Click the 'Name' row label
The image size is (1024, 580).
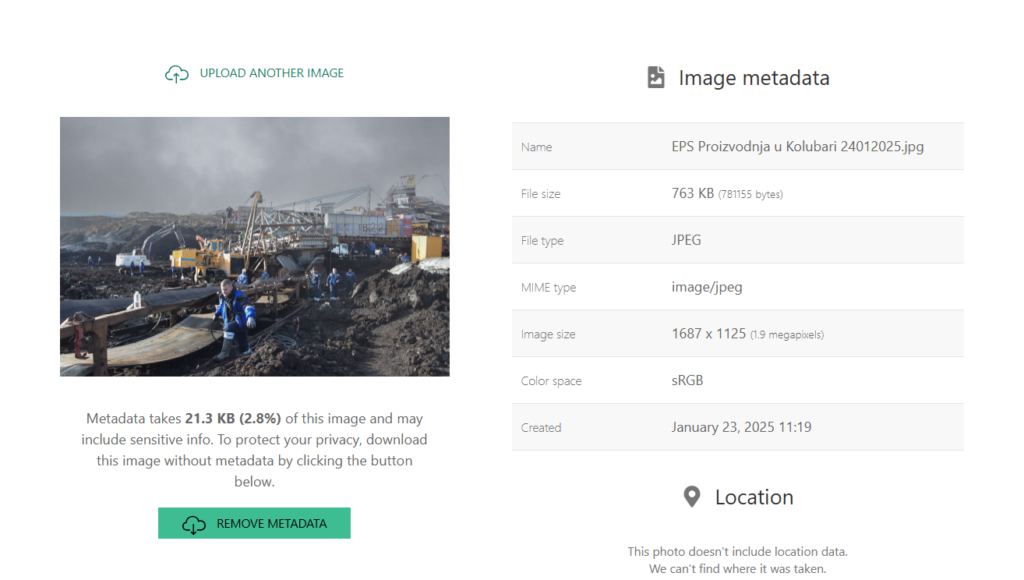pyautogui.click(x=536, y=147)
